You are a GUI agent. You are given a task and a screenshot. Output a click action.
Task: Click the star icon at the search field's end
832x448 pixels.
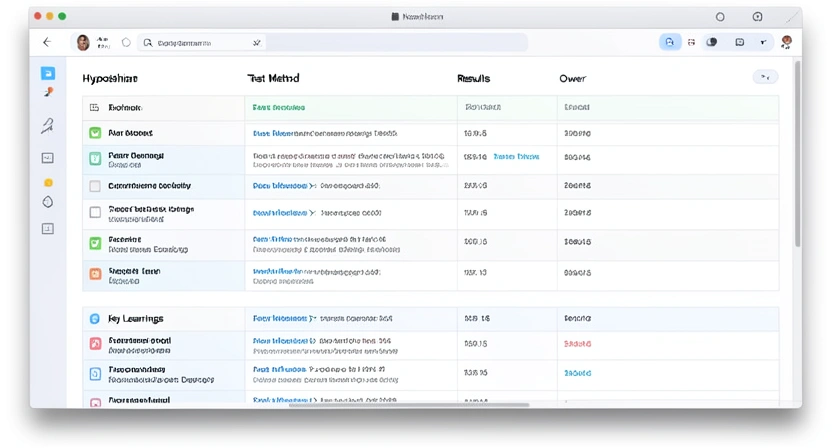(257, 43)
